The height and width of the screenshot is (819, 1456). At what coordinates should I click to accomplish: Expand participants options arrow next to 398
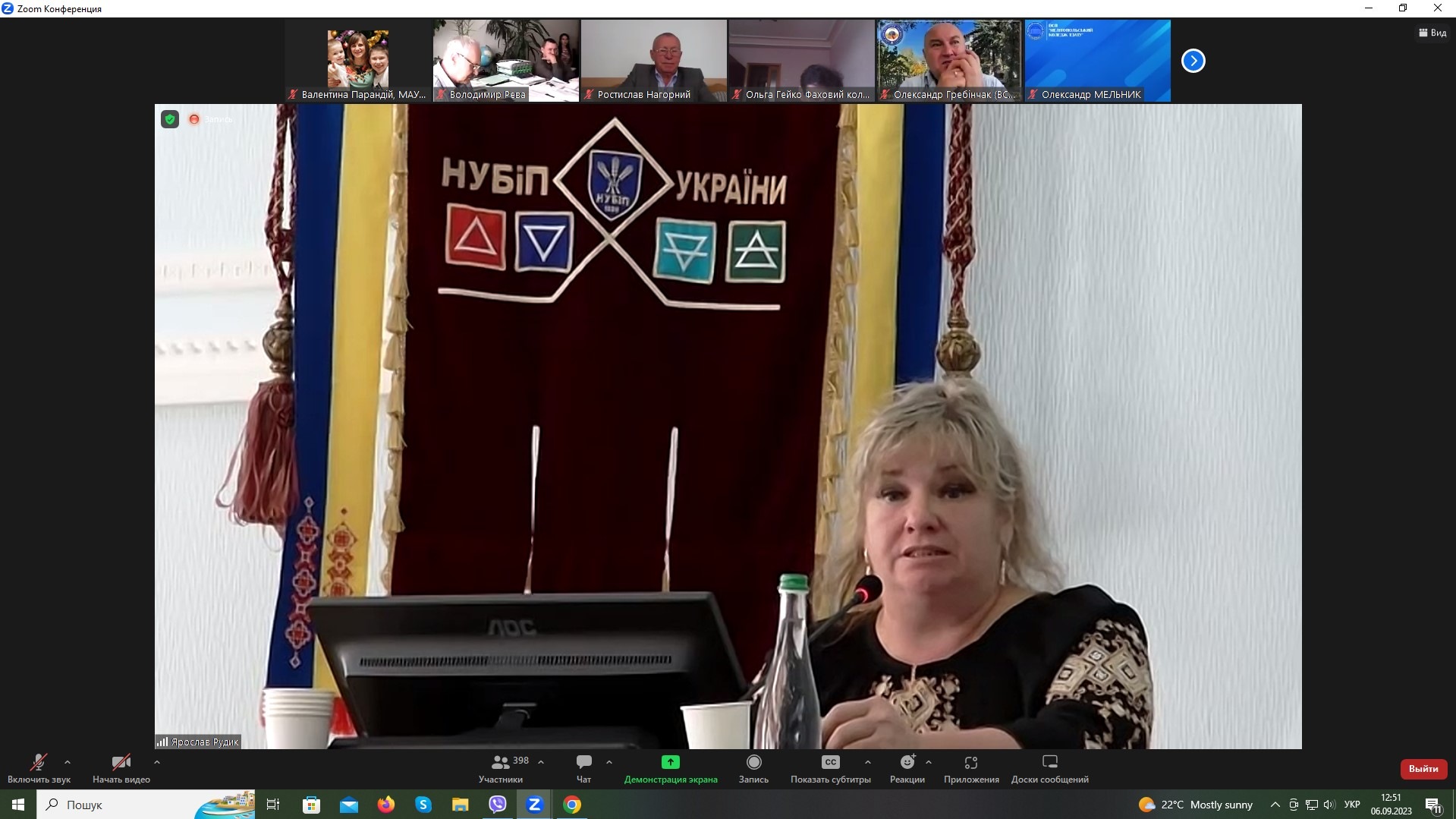click(541, 762)
